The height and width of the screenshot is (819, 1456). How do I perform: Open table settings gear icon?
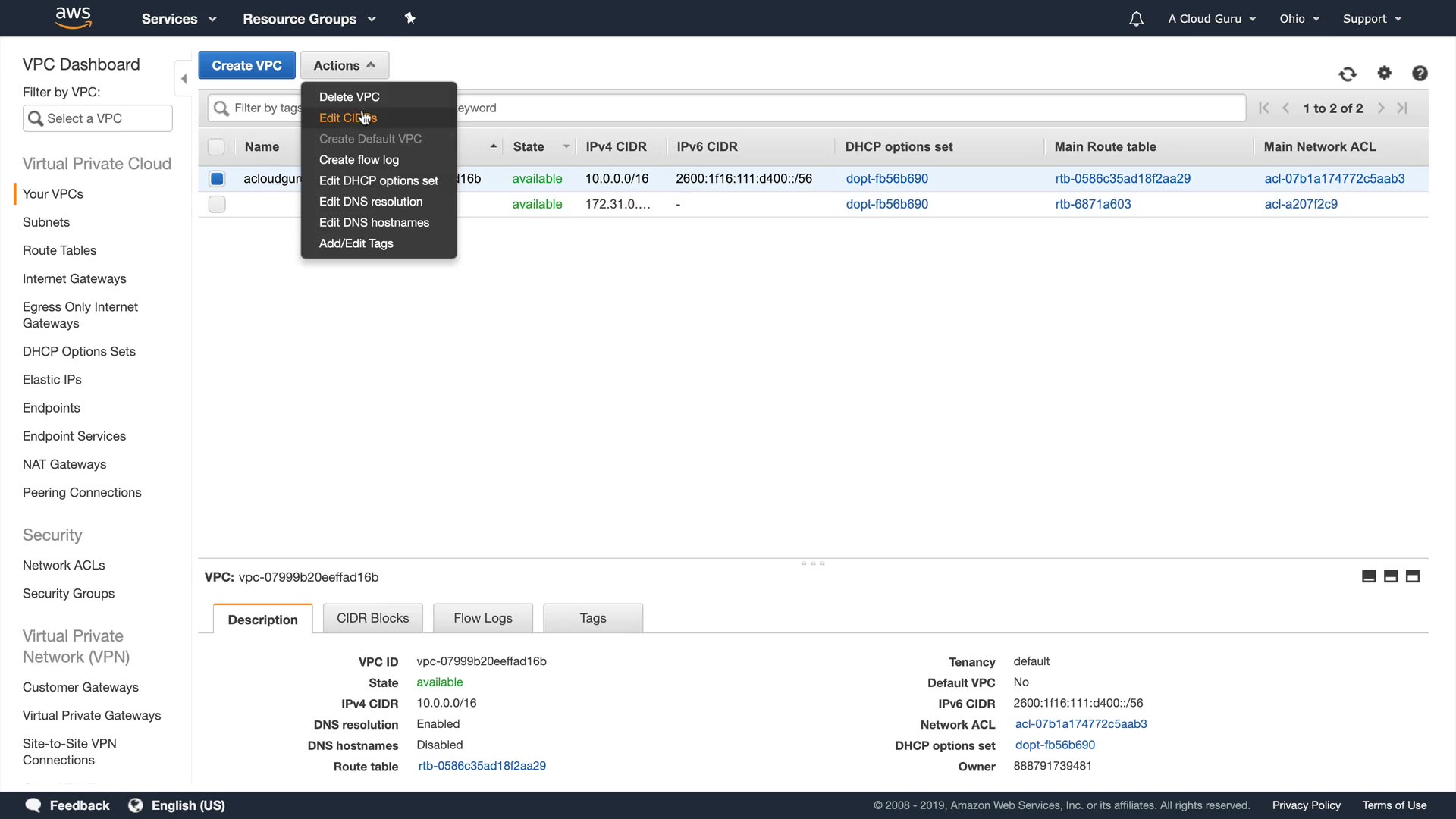[1385, 73]
